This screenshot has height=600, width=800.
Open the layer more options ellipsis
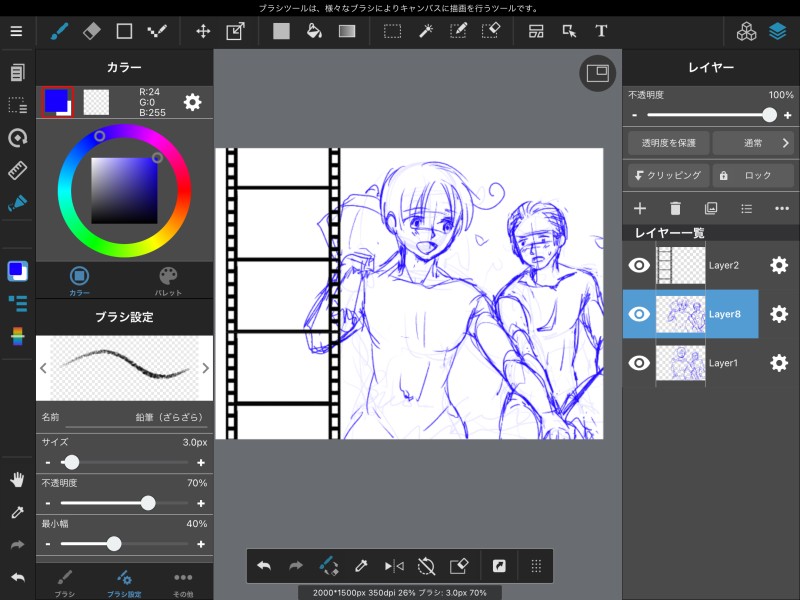point(782,208)
